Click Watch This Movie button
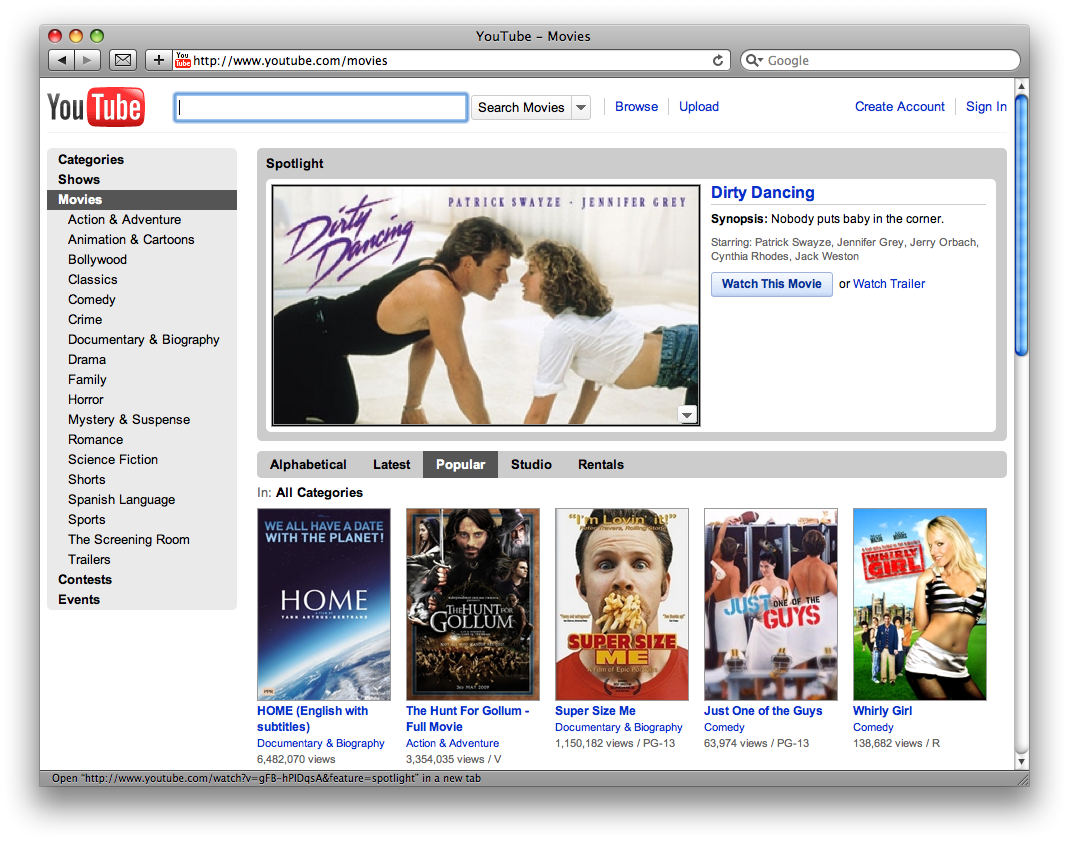This screenshot has height=841, width=1069. 772,284
